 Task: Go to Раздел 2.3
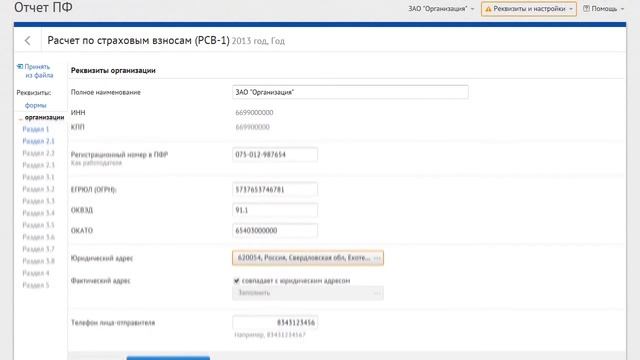tap(38, 165)
